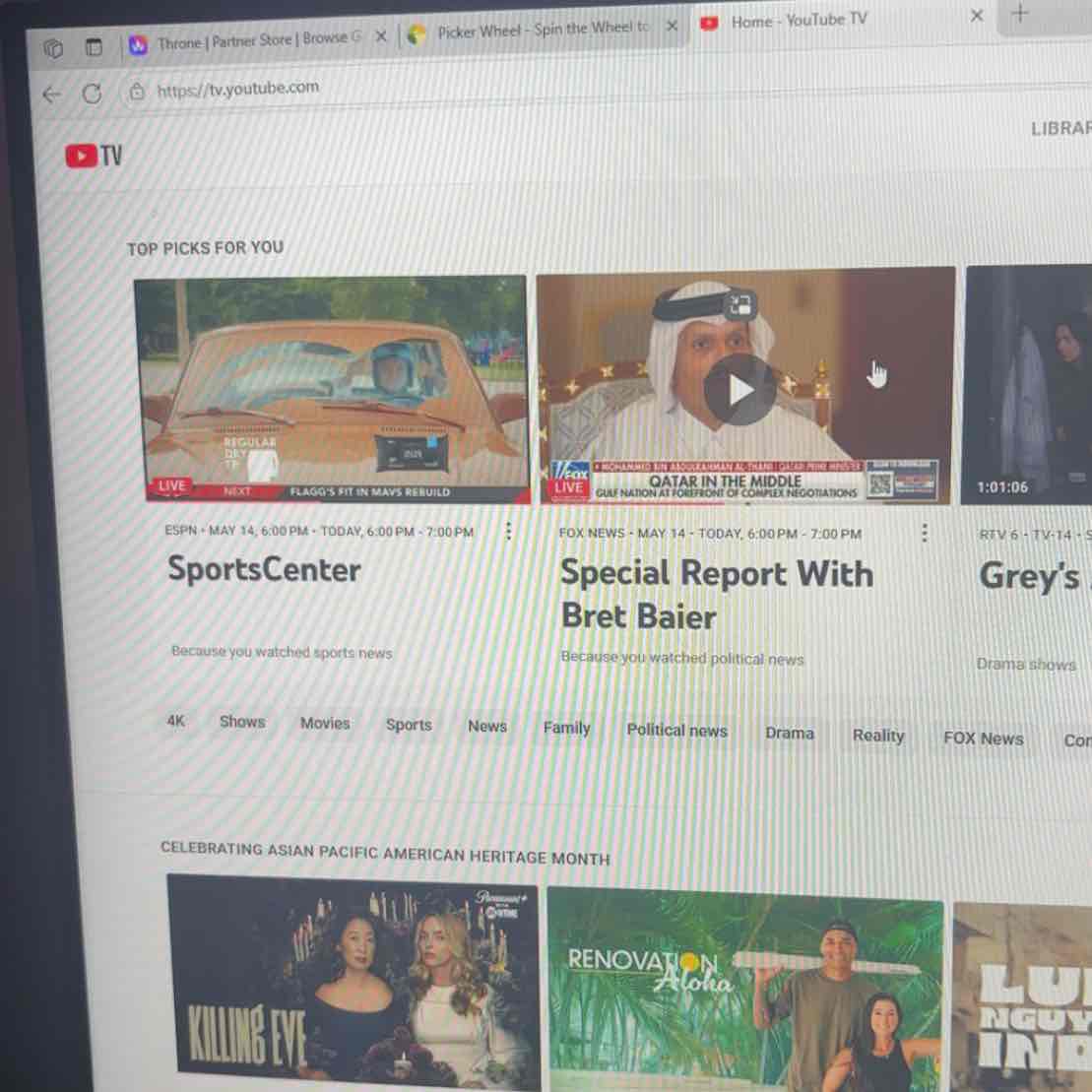Open the options menu for Special Report

[x=924, y=533]
